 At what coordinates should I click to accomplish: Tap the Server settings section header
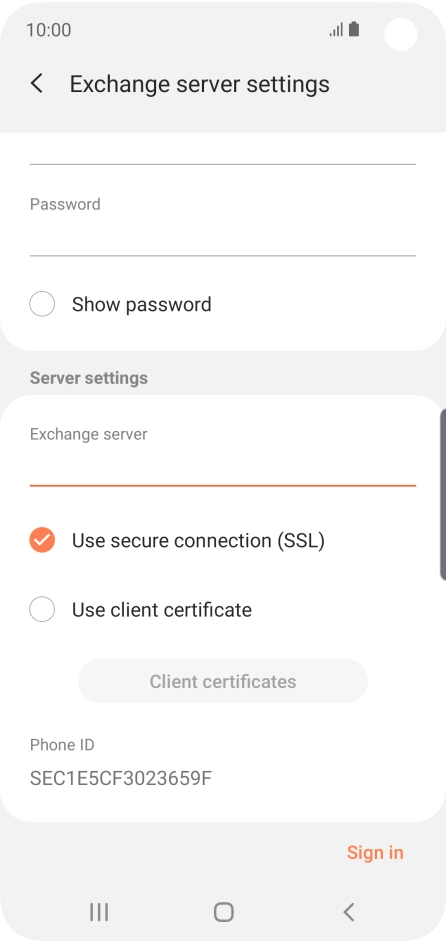coord(89,378)
